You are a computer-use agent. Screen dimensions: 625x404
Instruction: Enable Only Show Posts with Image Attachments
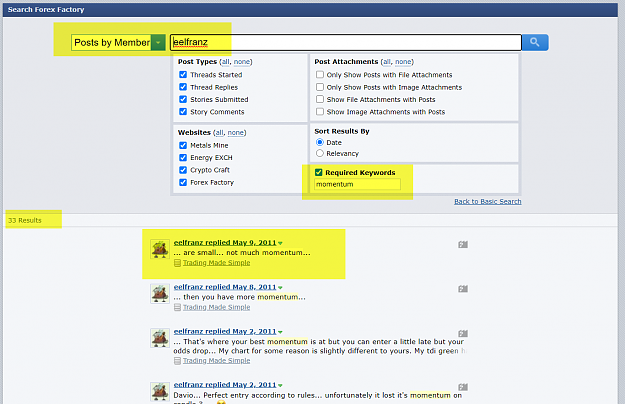(x=320, y=87)
